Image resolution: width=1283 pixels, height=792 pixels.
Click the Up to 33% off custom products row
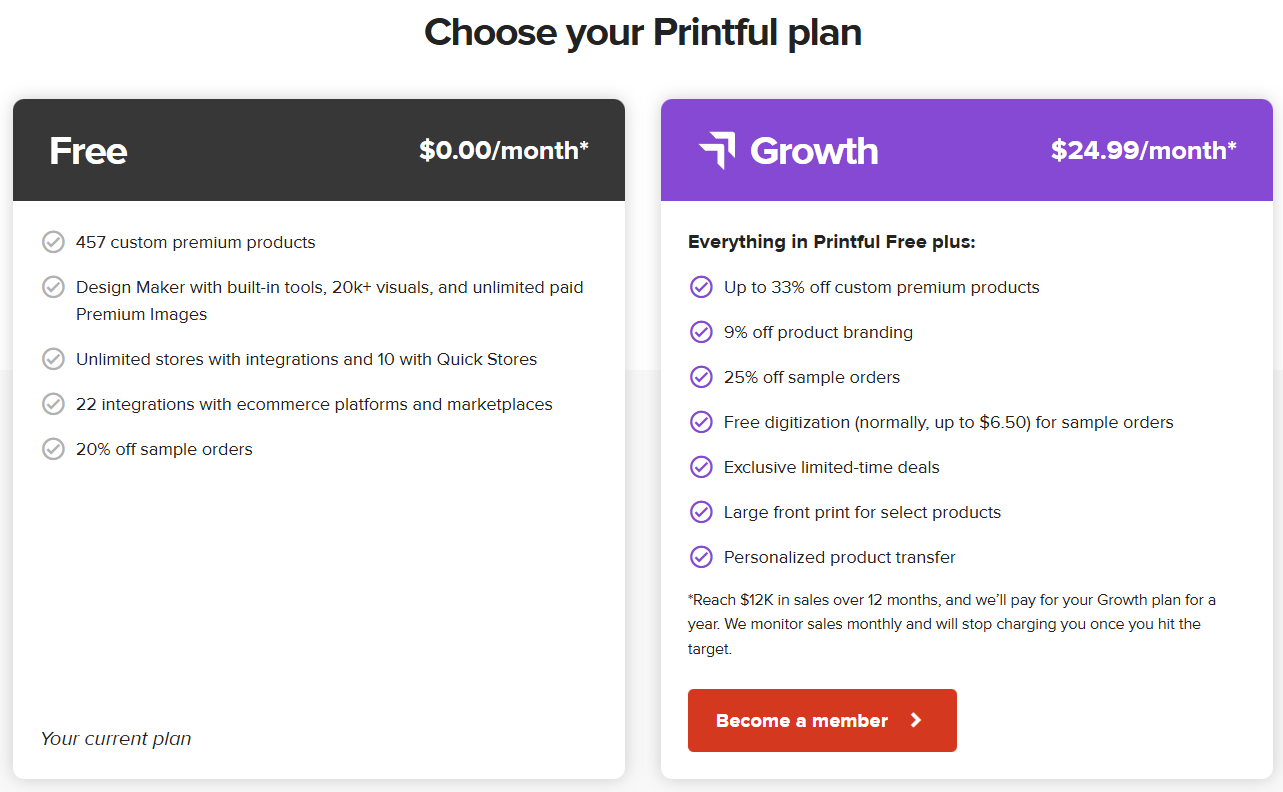click(x=880, y=286)
